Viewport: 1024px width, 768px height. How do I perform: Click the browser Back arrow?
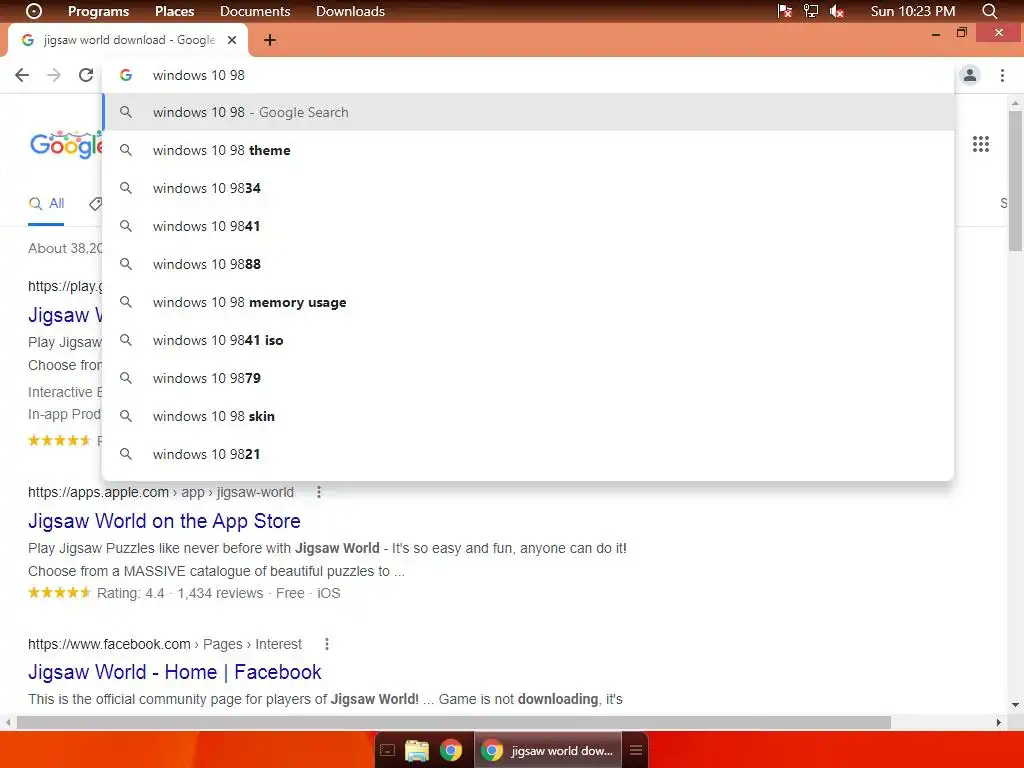22,75
